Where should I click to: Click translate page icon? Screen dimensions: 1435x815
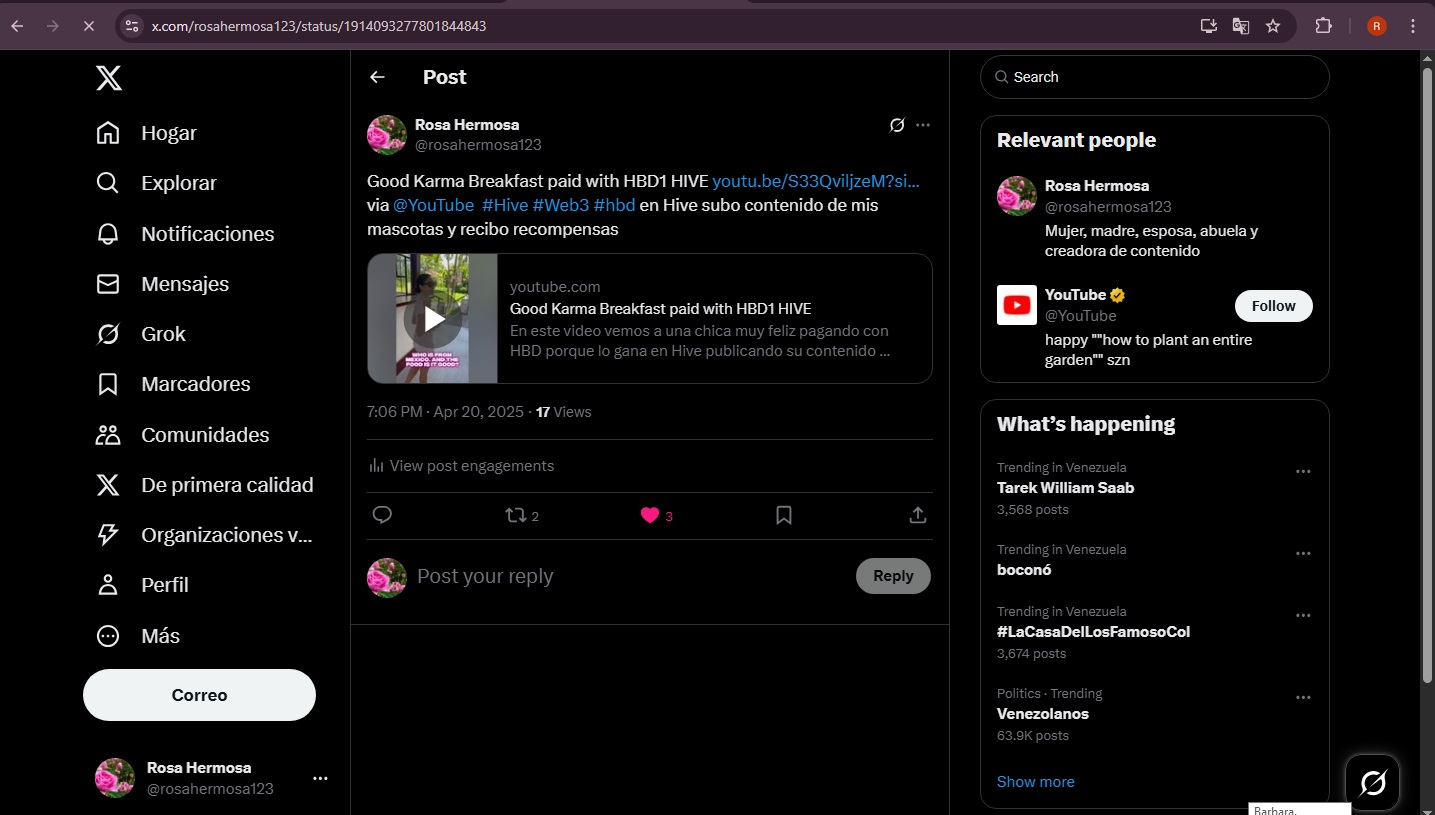coord(1241,26)
